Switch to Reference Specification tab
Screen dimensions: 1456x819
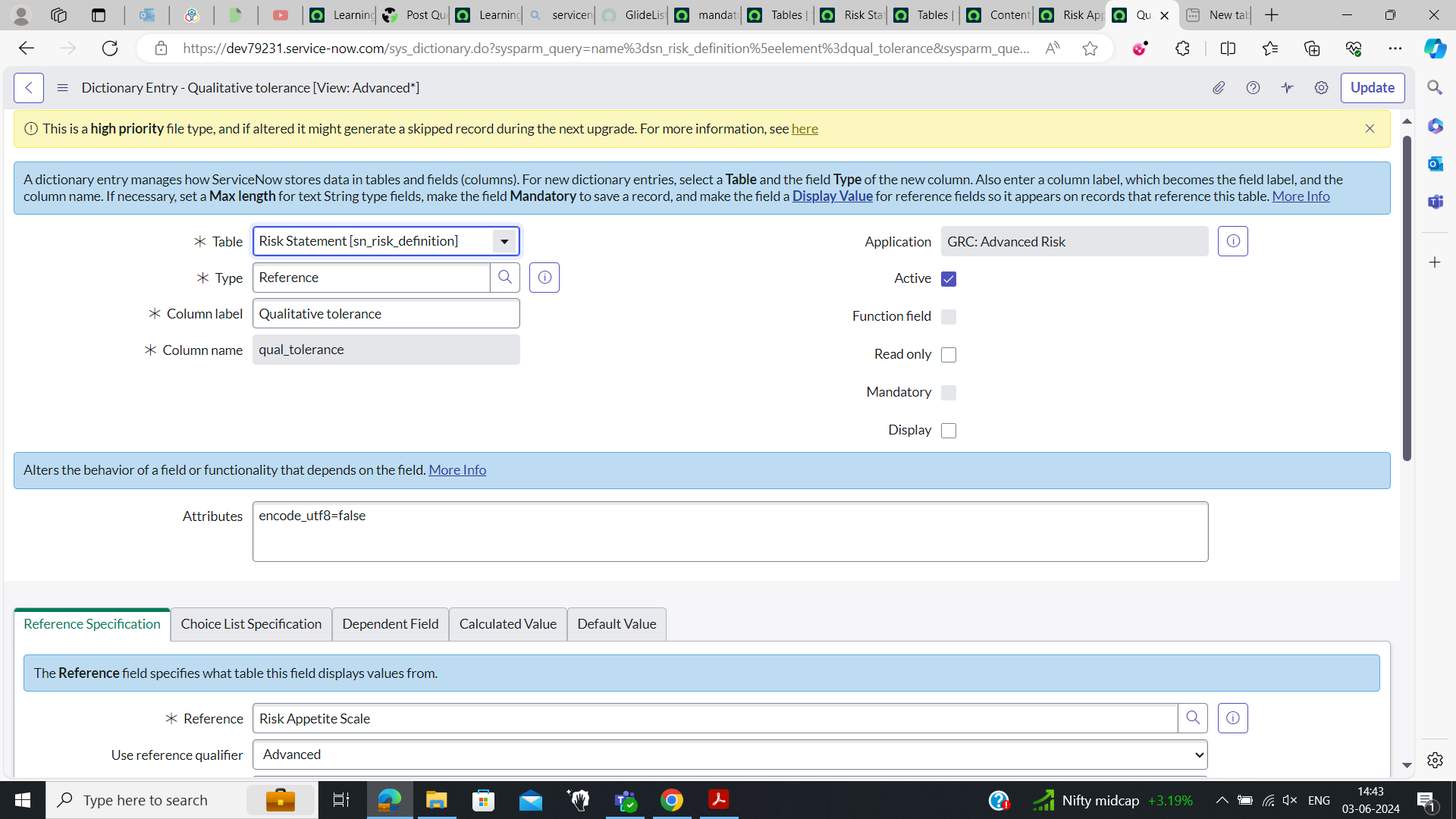point(92,624)
